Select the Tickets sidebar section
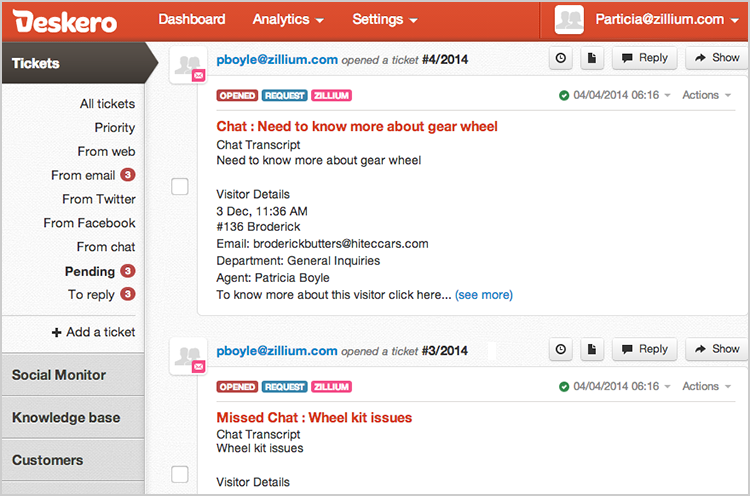 pyautogui.click(x=79, y=63)
